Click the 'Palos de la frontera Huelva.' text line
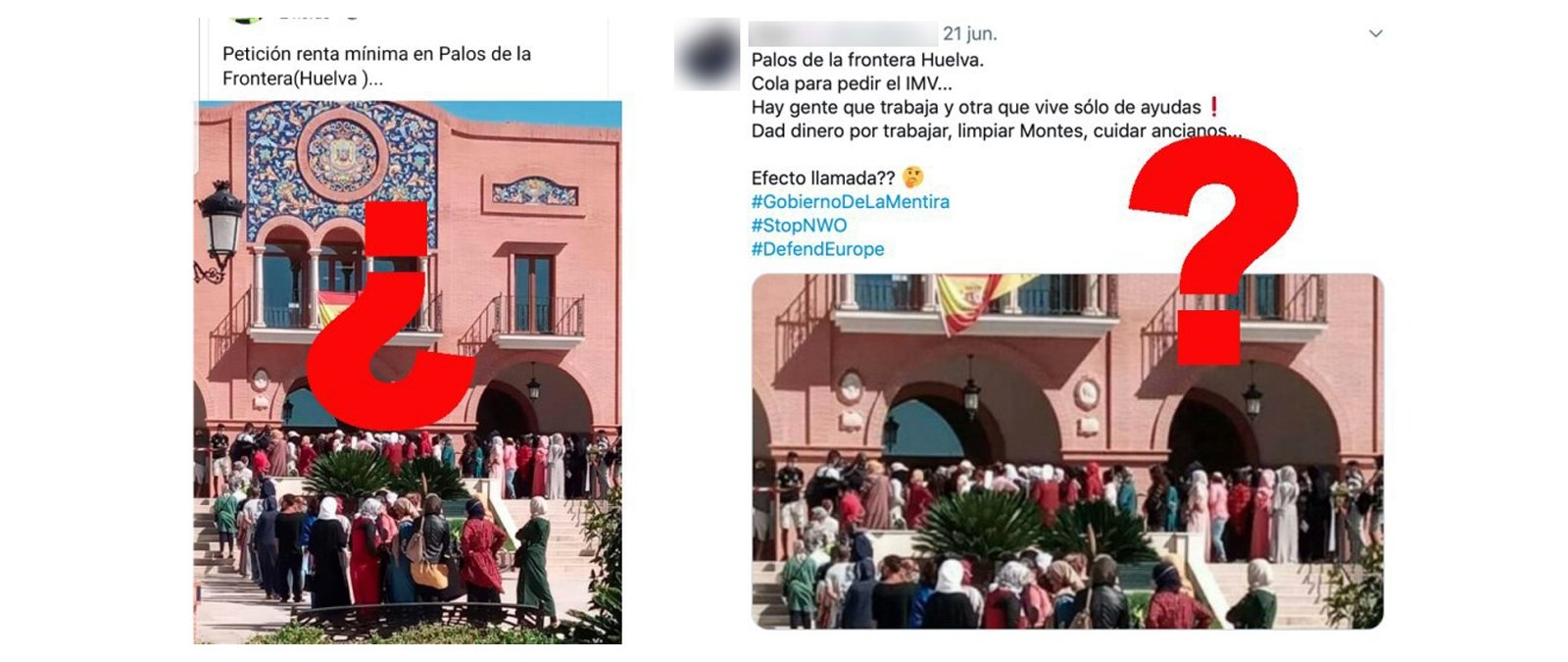This screenshot has width=1568, height=662. point(867,60)
